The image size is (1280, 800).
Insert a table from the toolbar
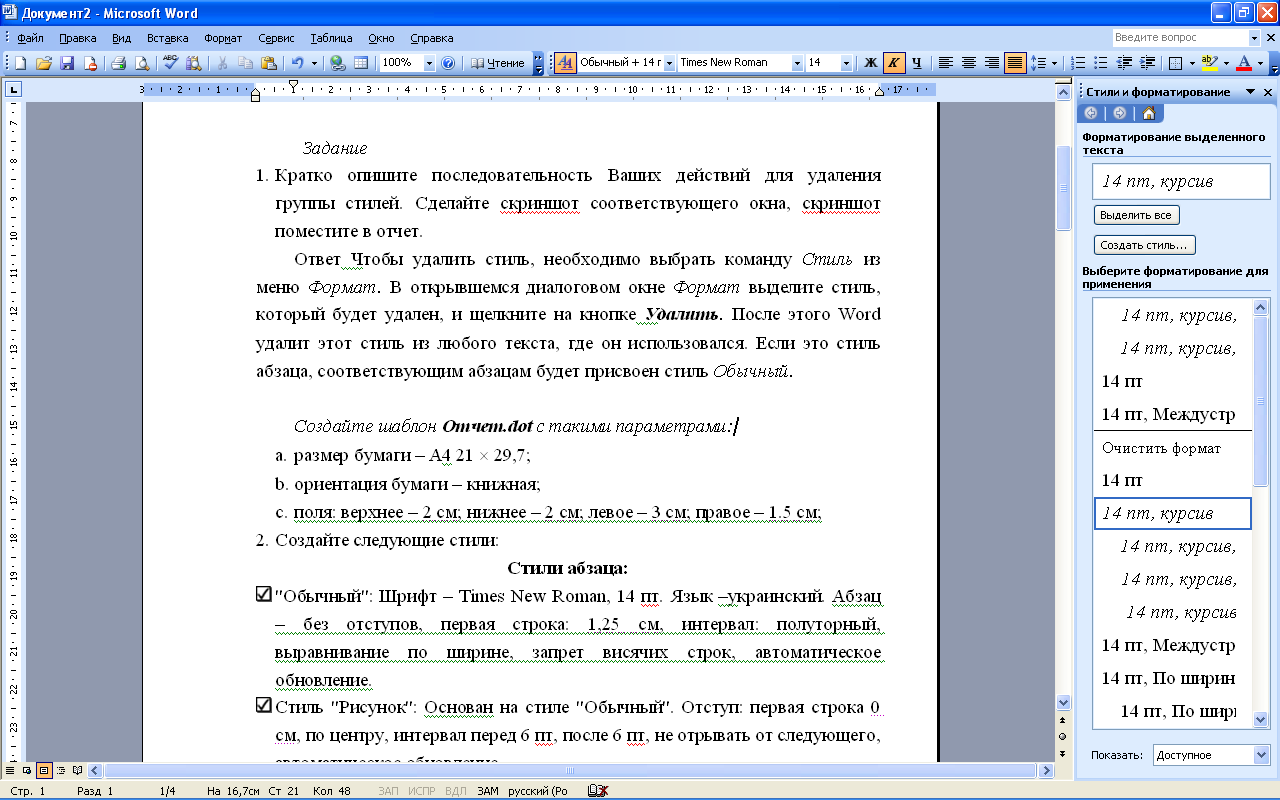(x=361, y=63)
